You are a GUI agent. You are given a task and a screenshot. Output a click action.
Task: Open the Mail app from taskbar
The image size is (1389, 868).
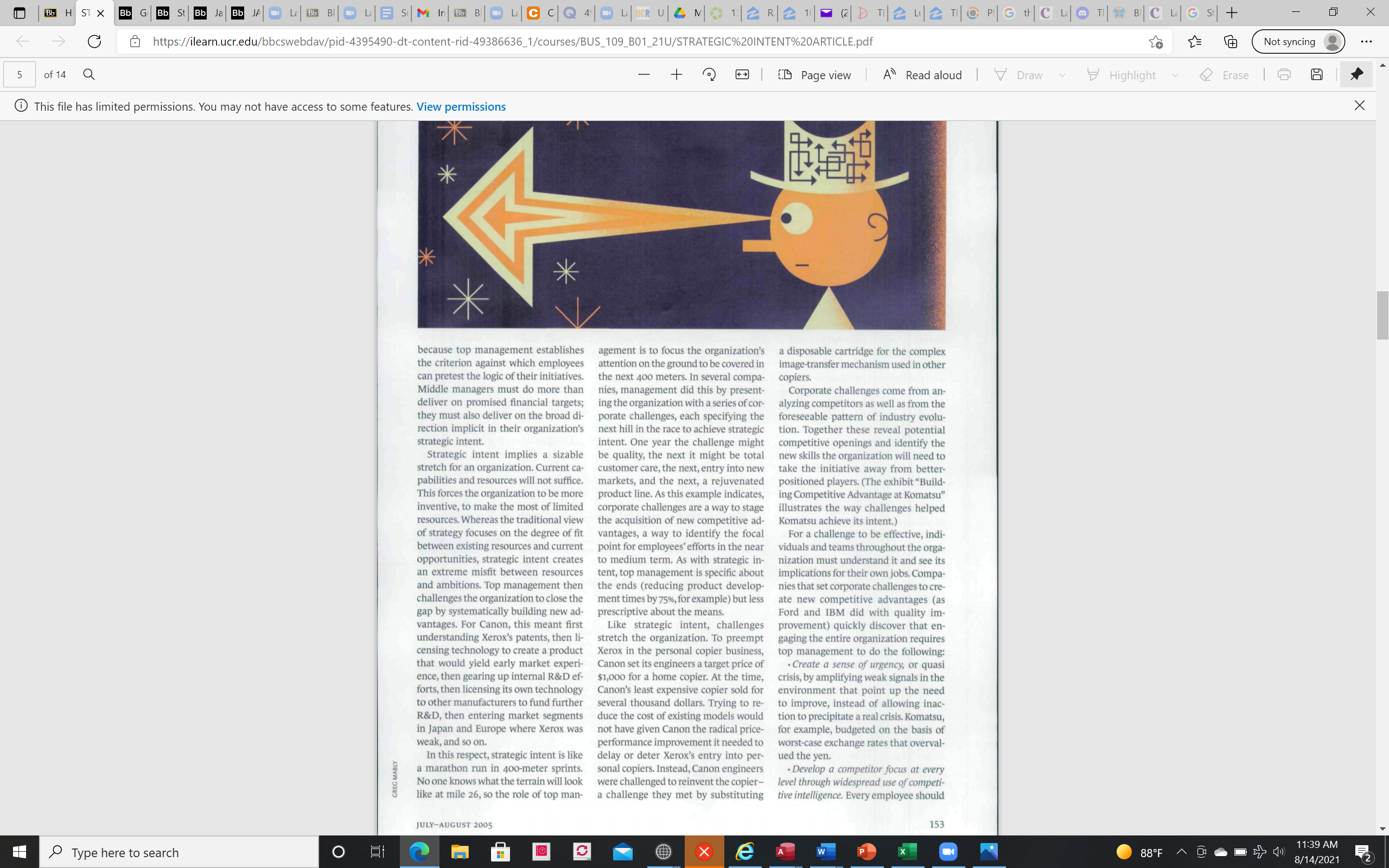tap(623, 852)
